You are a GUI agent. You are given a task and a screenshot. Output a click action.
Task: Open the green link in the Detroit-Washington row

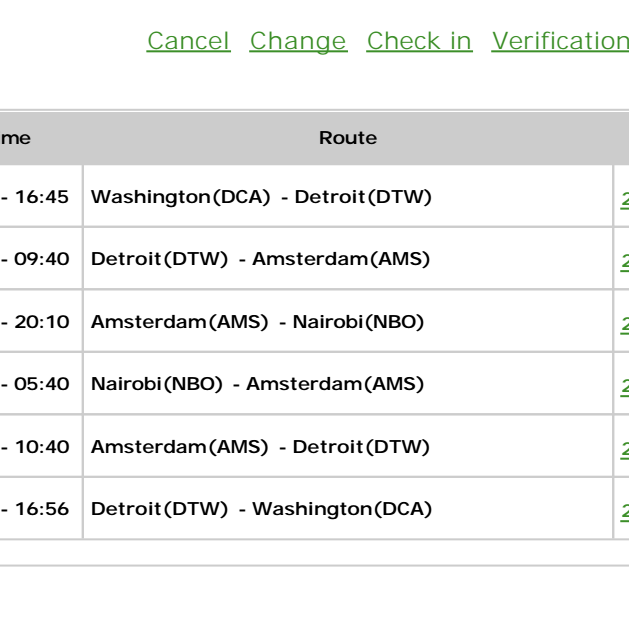[625, 512]
